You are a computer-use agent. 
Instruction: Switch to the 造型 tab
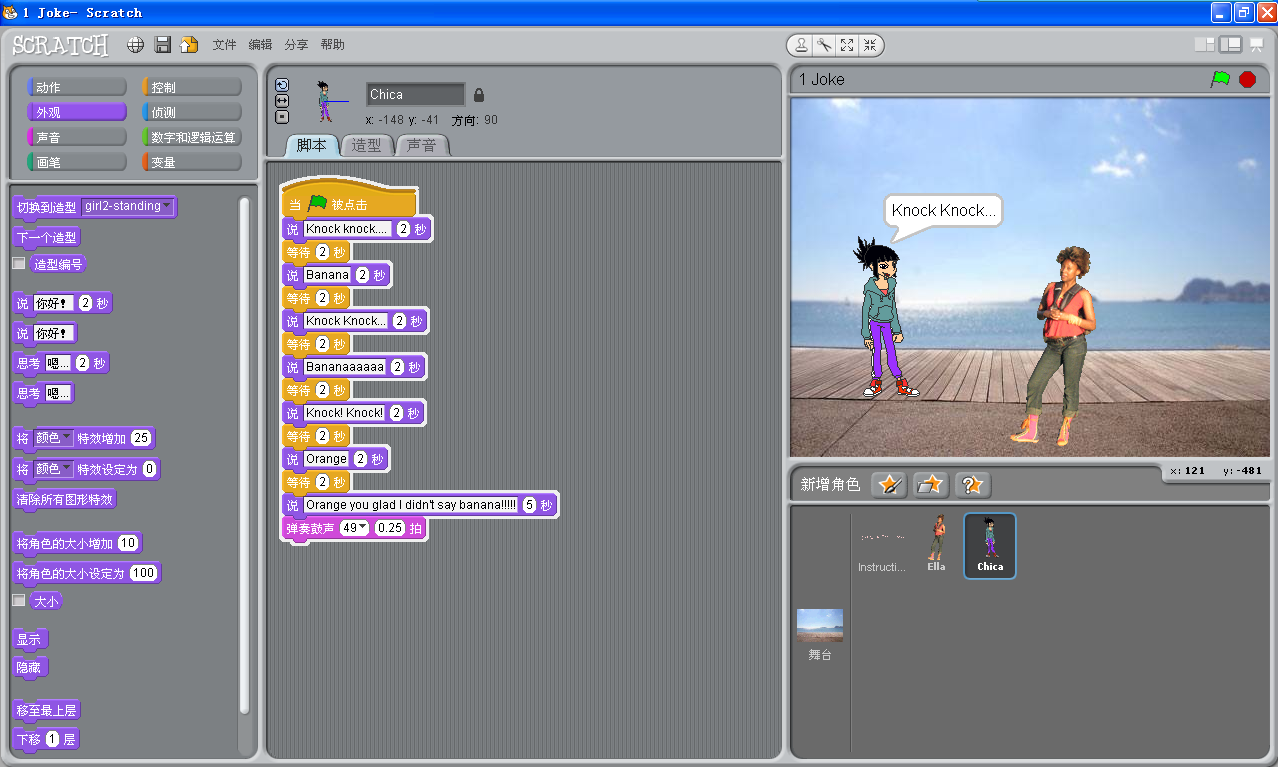click(366, 146)
